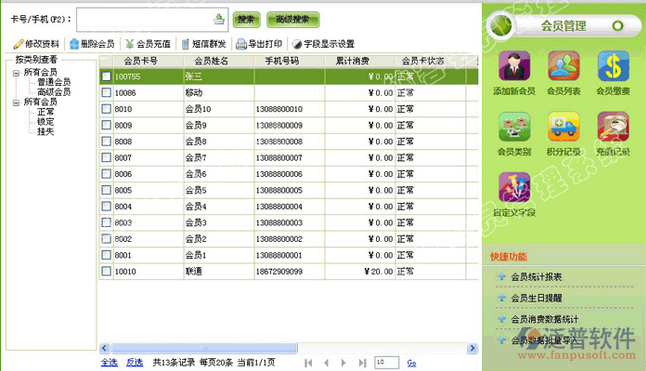Viewport: 646px width, 371px height.
Task: Open the 会员列表 icon
Action: (x=564, y=65)
